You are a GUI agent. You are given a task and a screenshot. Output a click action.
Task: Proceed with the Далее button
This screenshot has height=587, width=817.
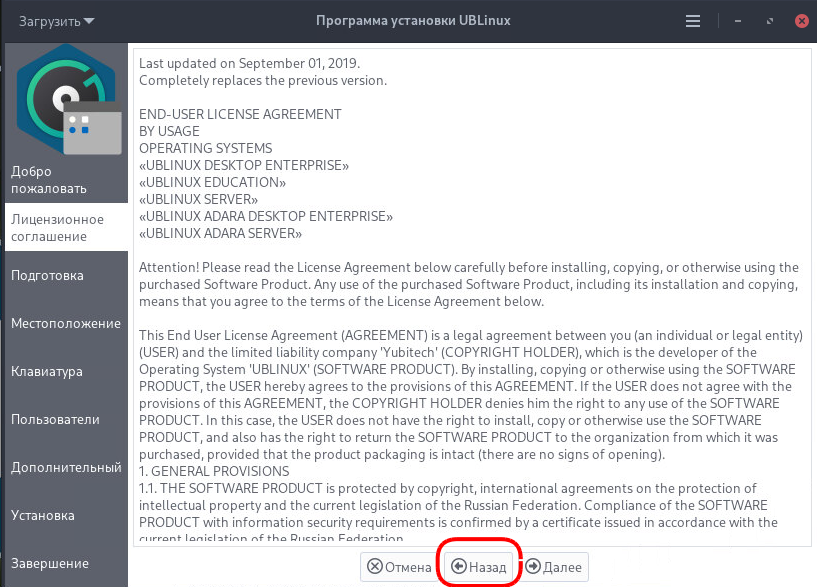pos(553,567)
